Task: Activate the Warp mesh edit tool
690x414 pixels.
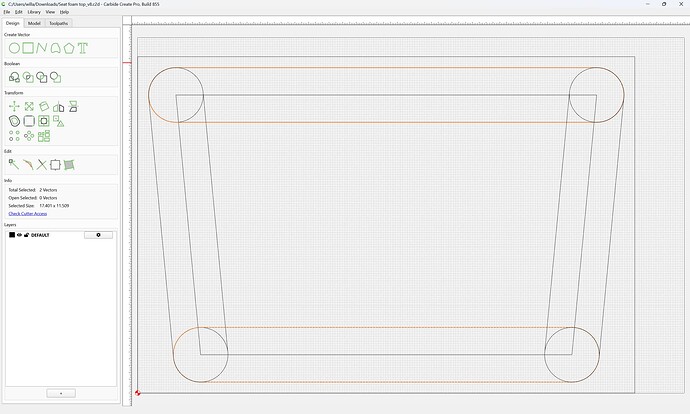Action: [69, 165]
